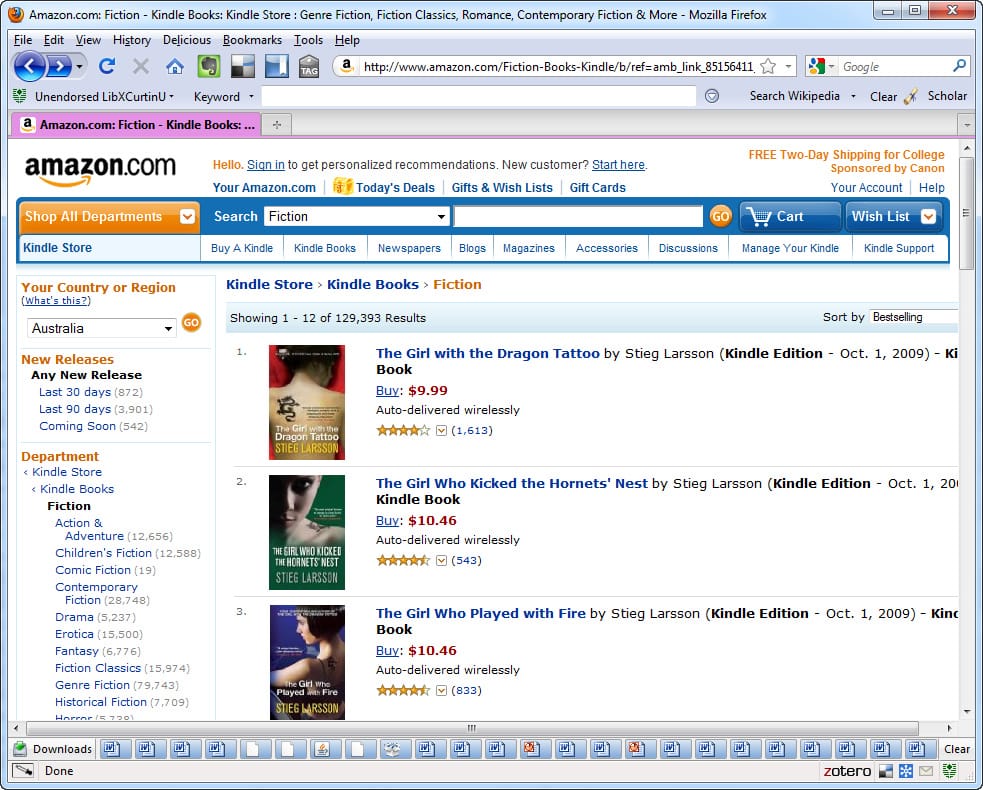Select the Amazon.com Fiction browser tab
The height and width of the screenshot is (790, 983).
[x=136, y=125]
